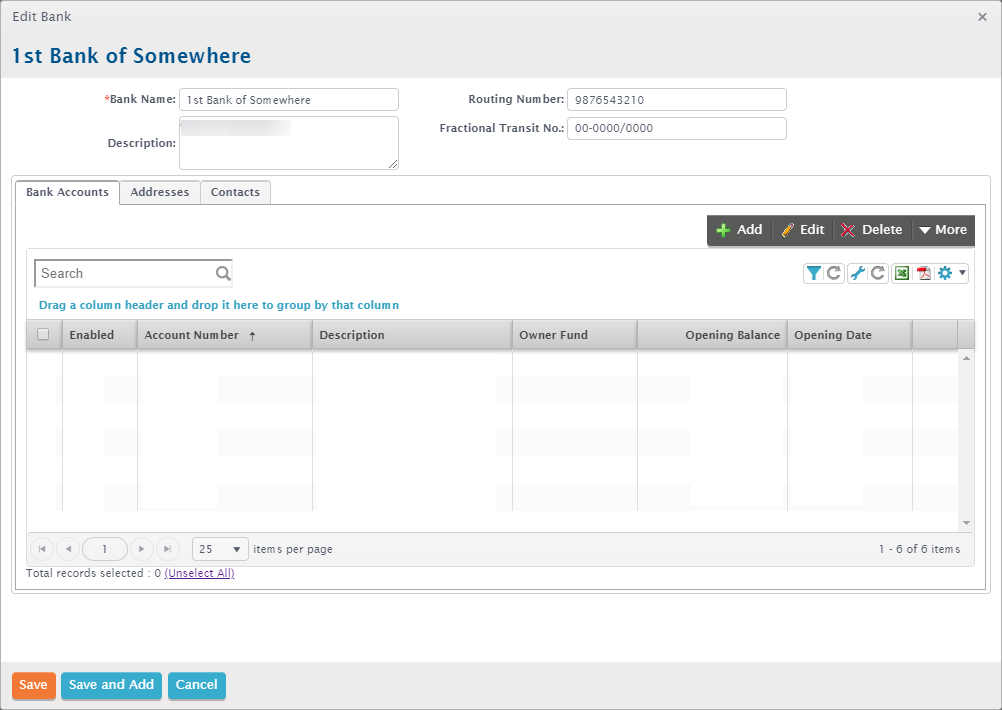Switch to the Addresses tab

click(x=159, y=192)
